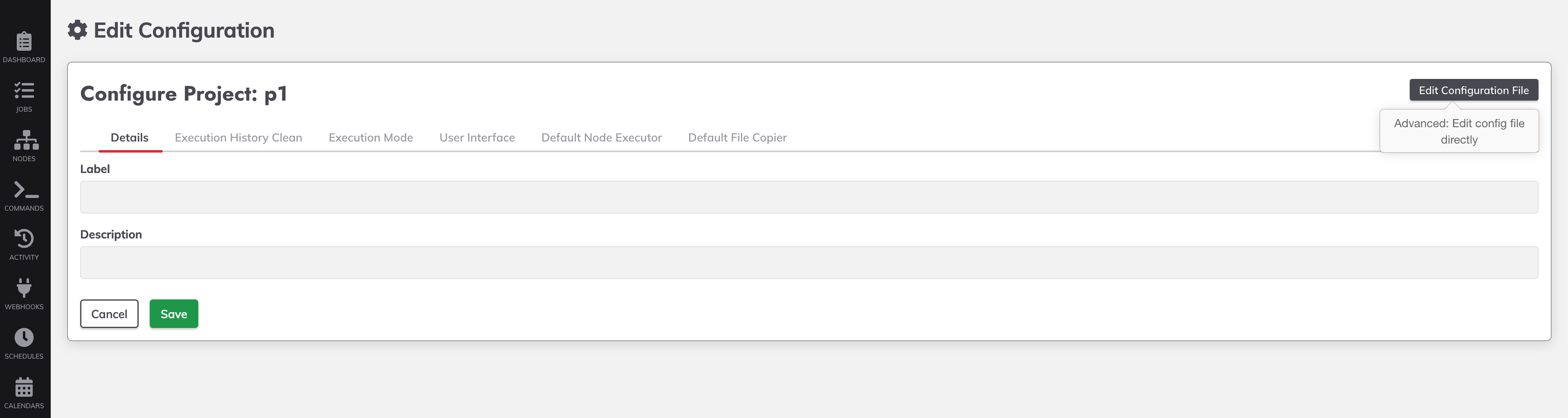1568x418 pixels.
Task: Switch to the Details tab
Action: pyautogui.click(x=130, y=137)
